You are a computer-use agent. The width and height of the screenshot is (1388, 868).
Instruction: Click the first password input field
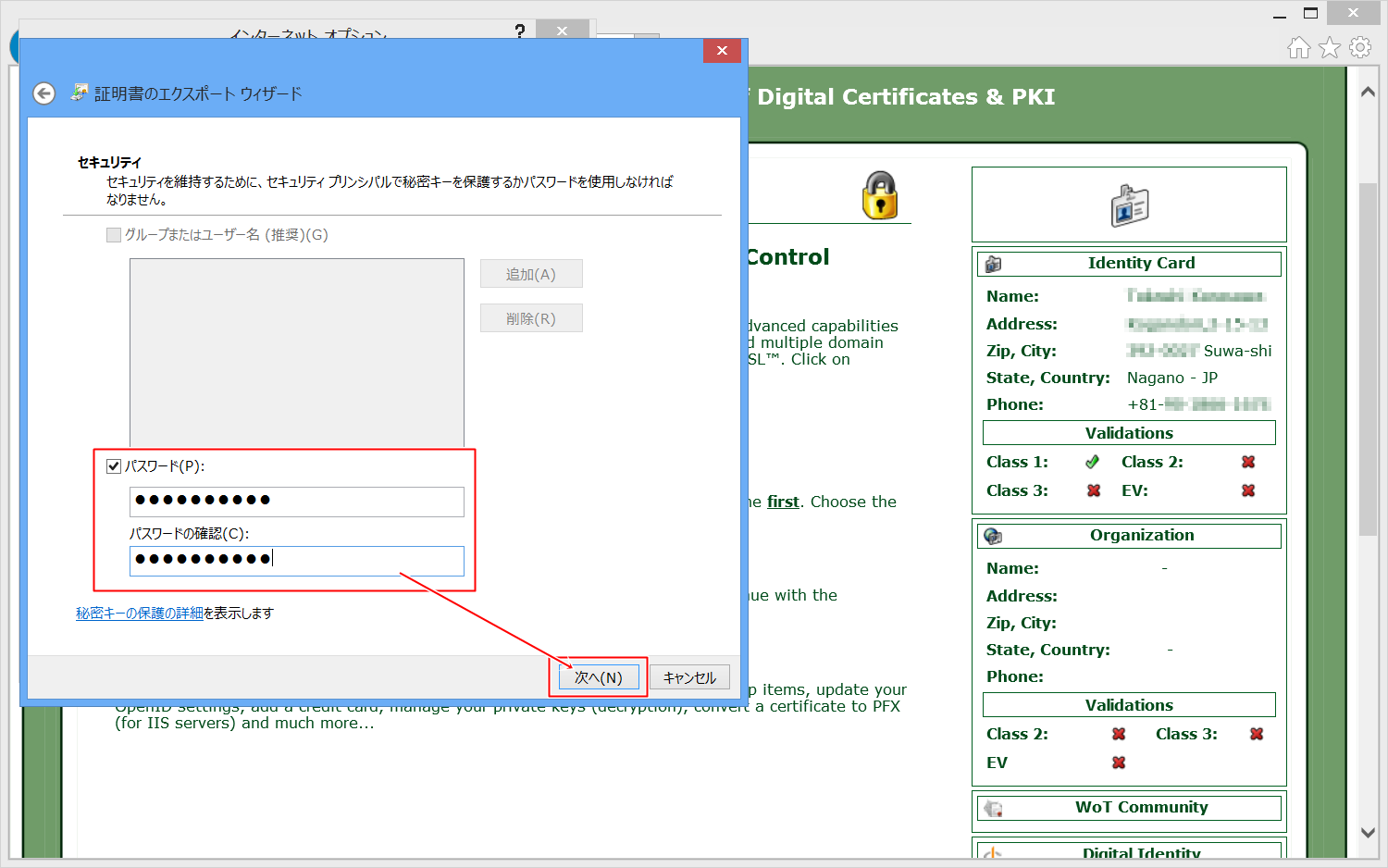[x=296, y=502]
